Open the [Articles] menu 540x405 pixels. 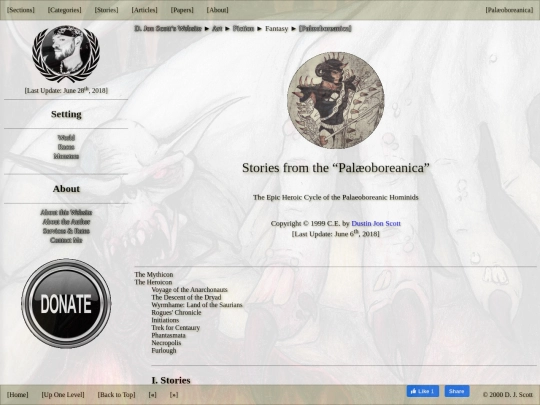[144, 10]
